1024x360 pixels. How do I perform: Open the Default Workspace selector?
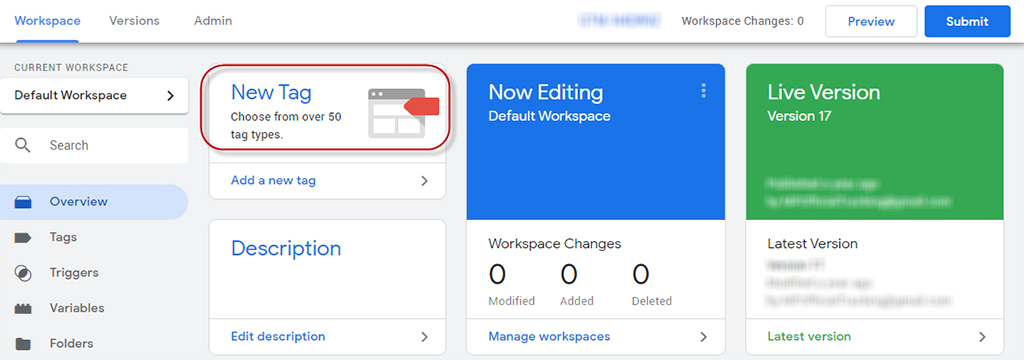point(94,95)
